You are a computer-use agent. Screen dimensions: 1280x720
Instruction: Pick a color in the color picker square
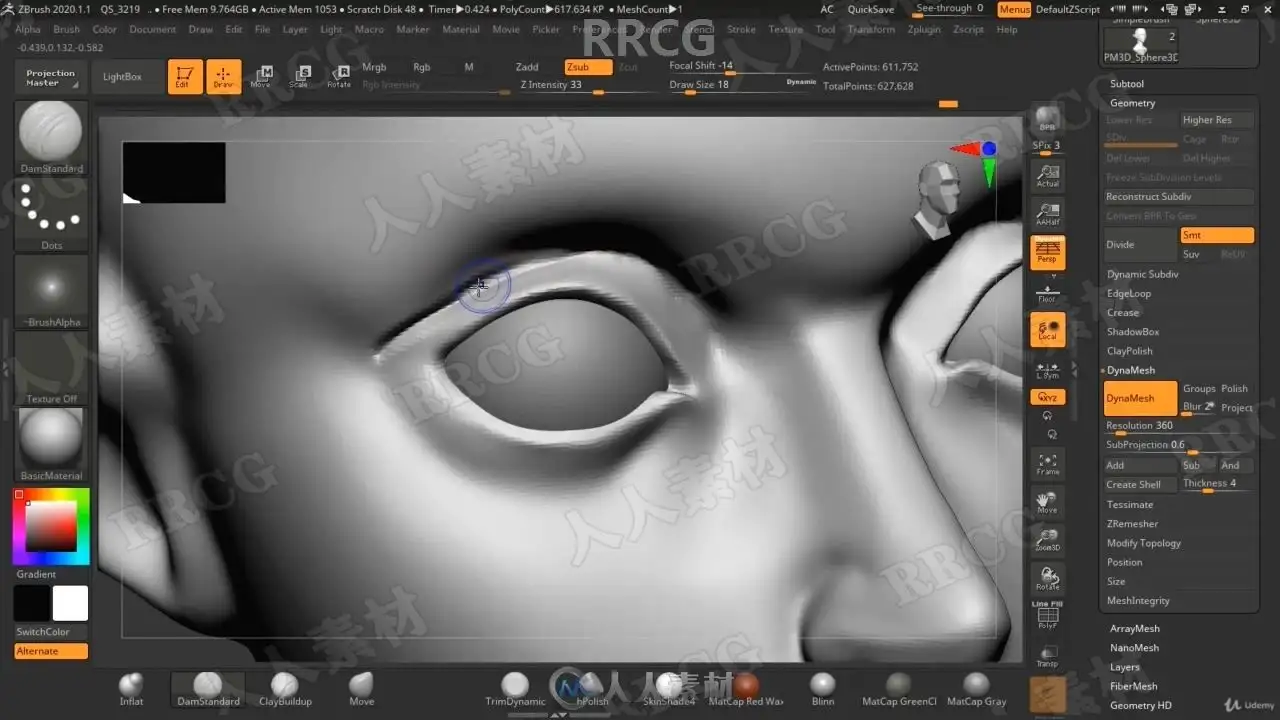click(x=50, y=525)
